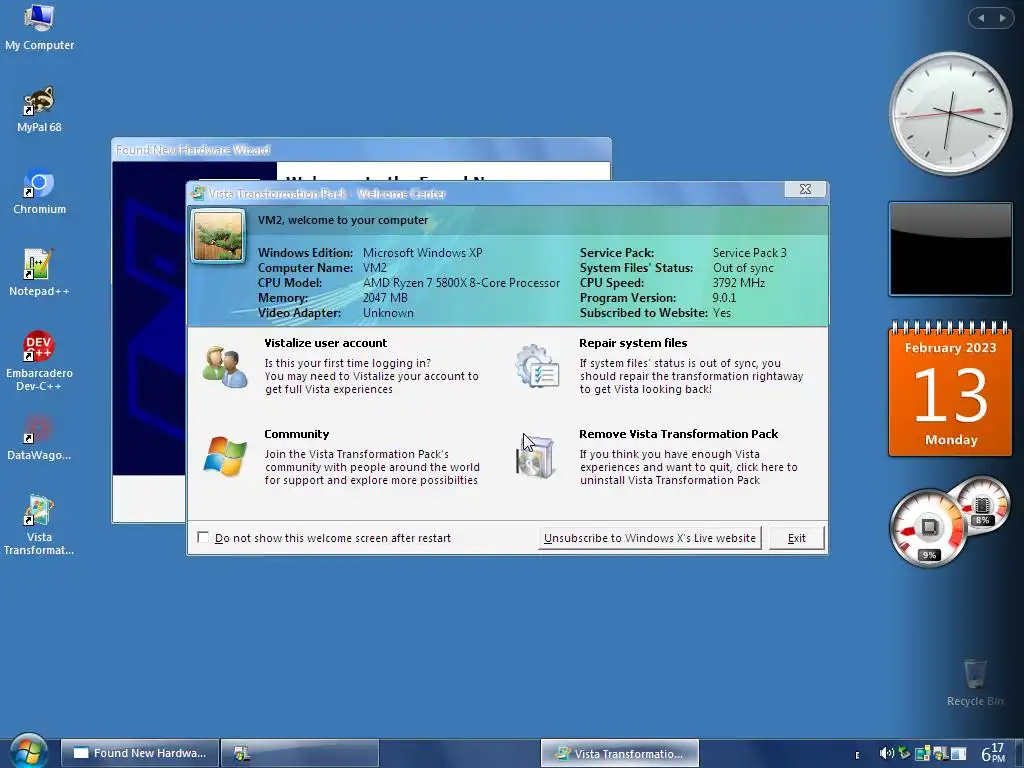This screenshot has width=1024, height=768.
Task: Click the user account picture thumbnail
Action: click(218, 236)
